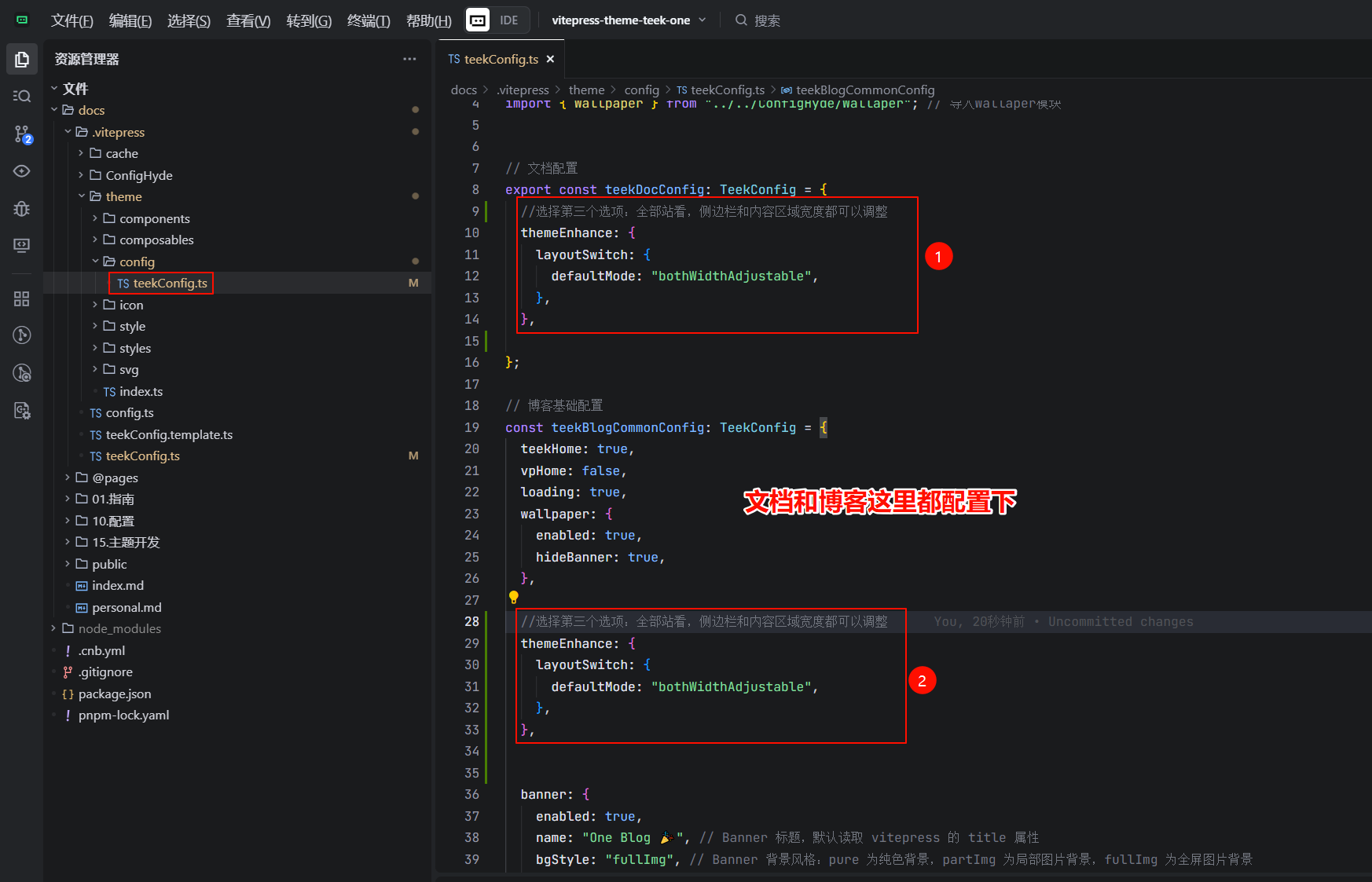Close the teekConfig.ts editor tab
1372x882 pixels.
tap(550, 59)
